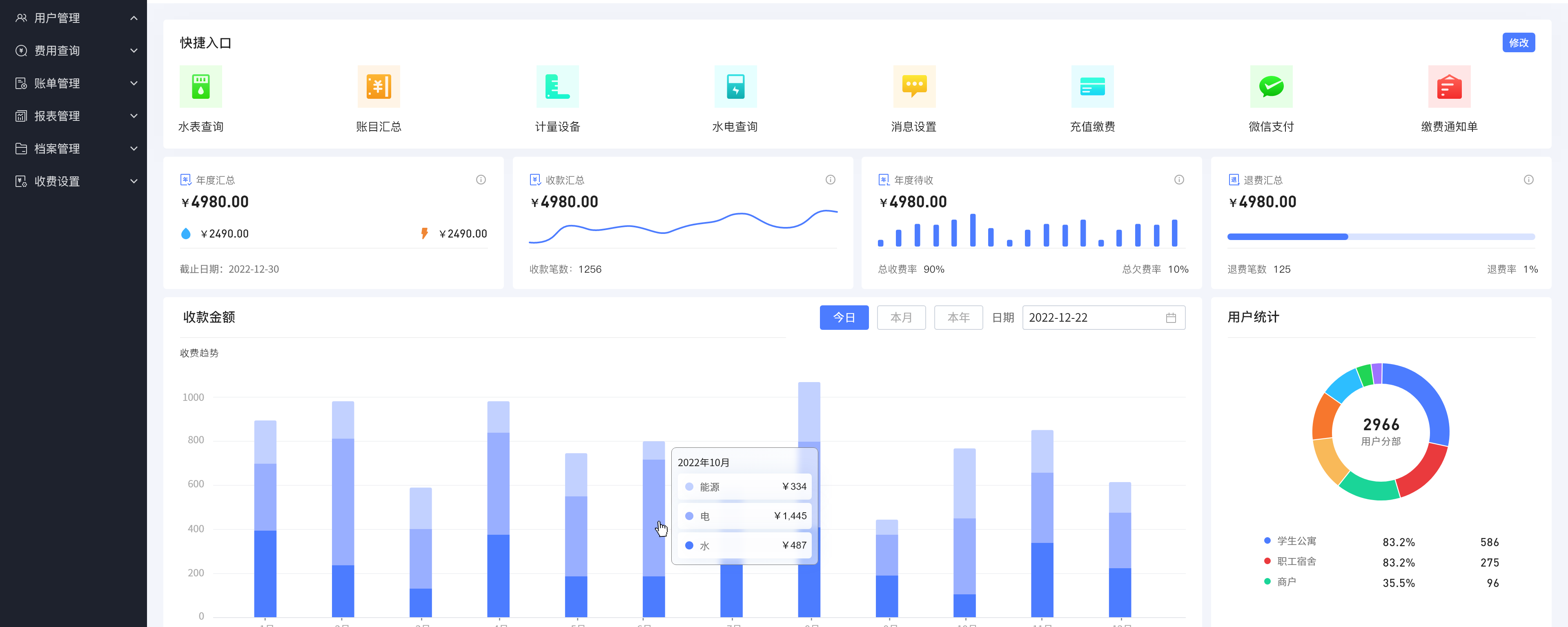Image resolution: width=1568 pixels, height=627 pixels.
Task: Click the 学生公寓 legend row label
Action: tap(1296, 540)
